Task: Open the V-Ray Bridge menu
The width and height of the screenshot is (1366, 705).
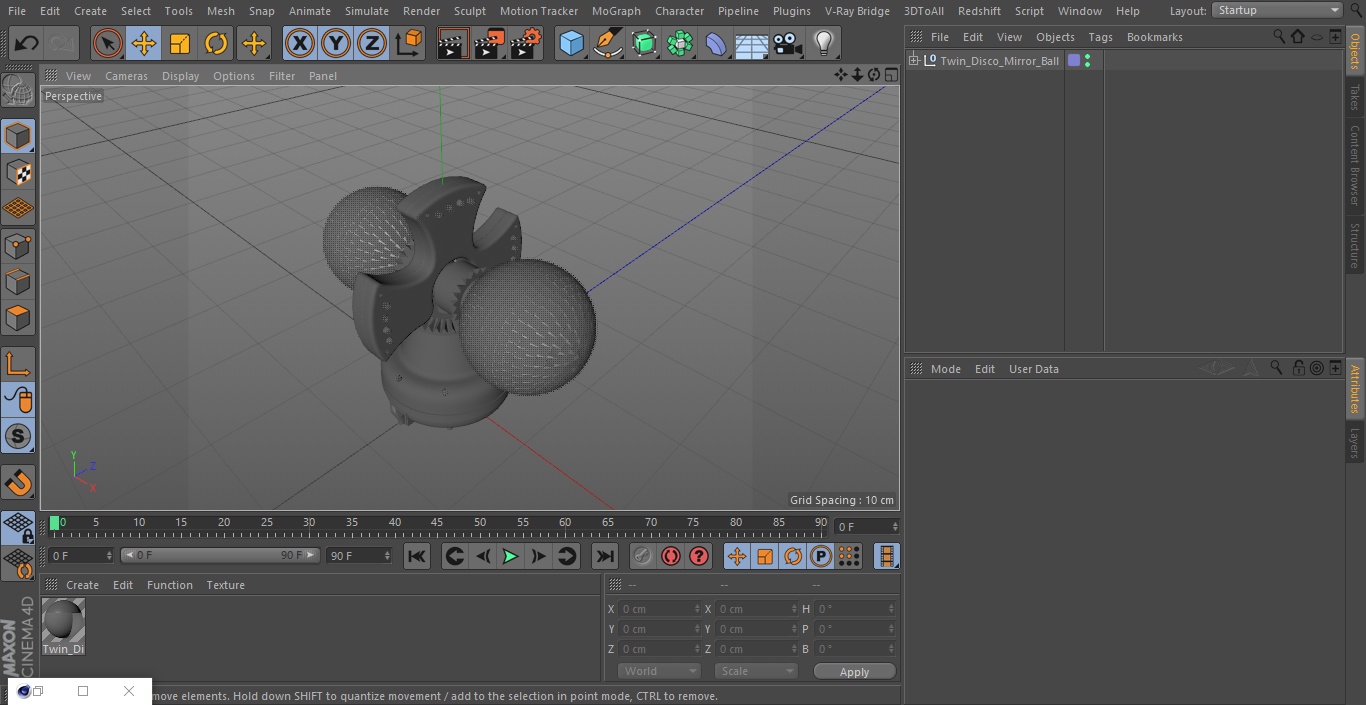Action: 857,11
